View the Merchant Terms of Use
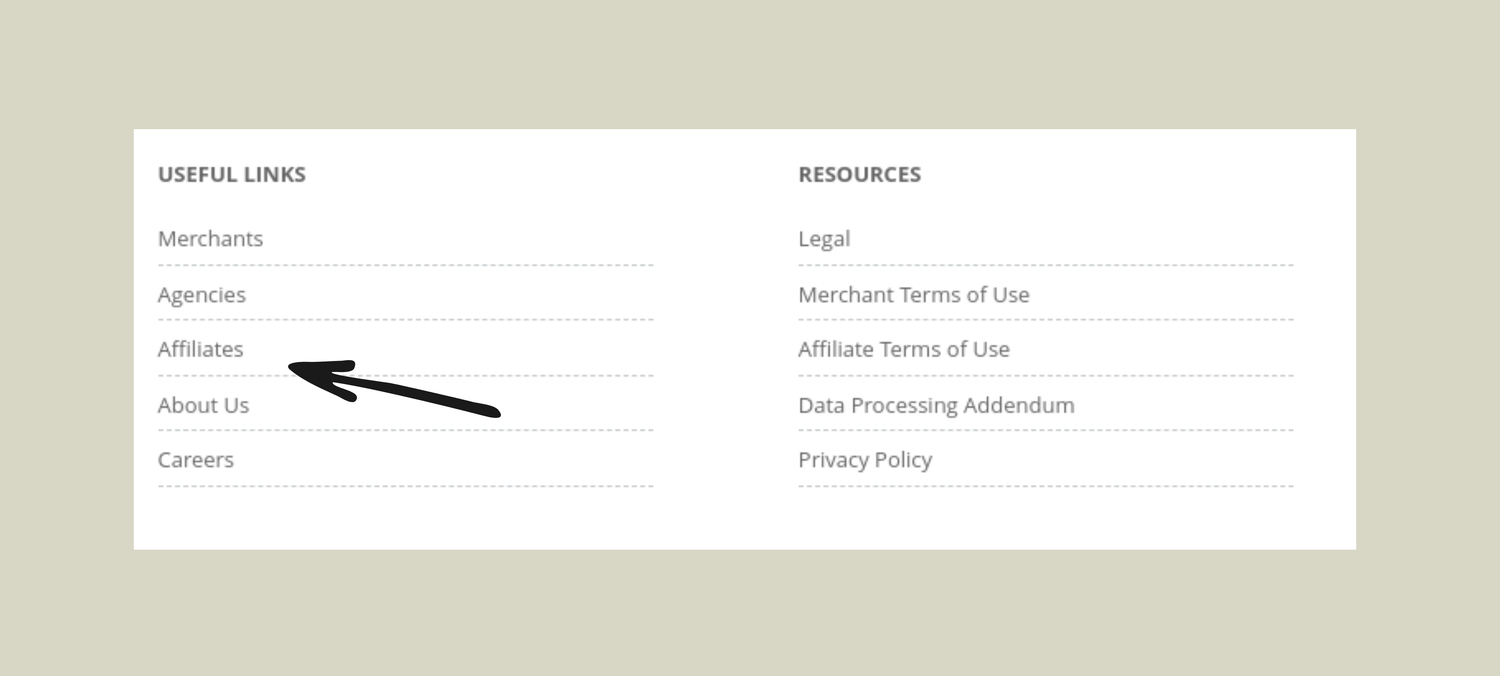 click(913, 295)
